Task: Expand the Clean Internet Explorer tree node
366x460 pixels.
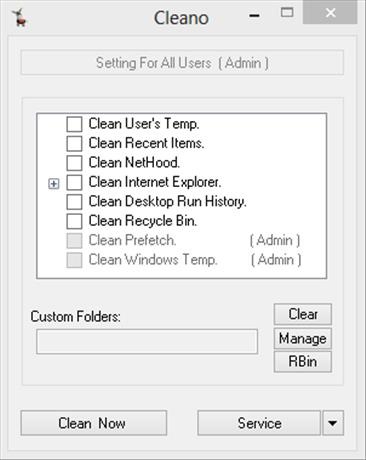Action: click(x=54, y=184)
